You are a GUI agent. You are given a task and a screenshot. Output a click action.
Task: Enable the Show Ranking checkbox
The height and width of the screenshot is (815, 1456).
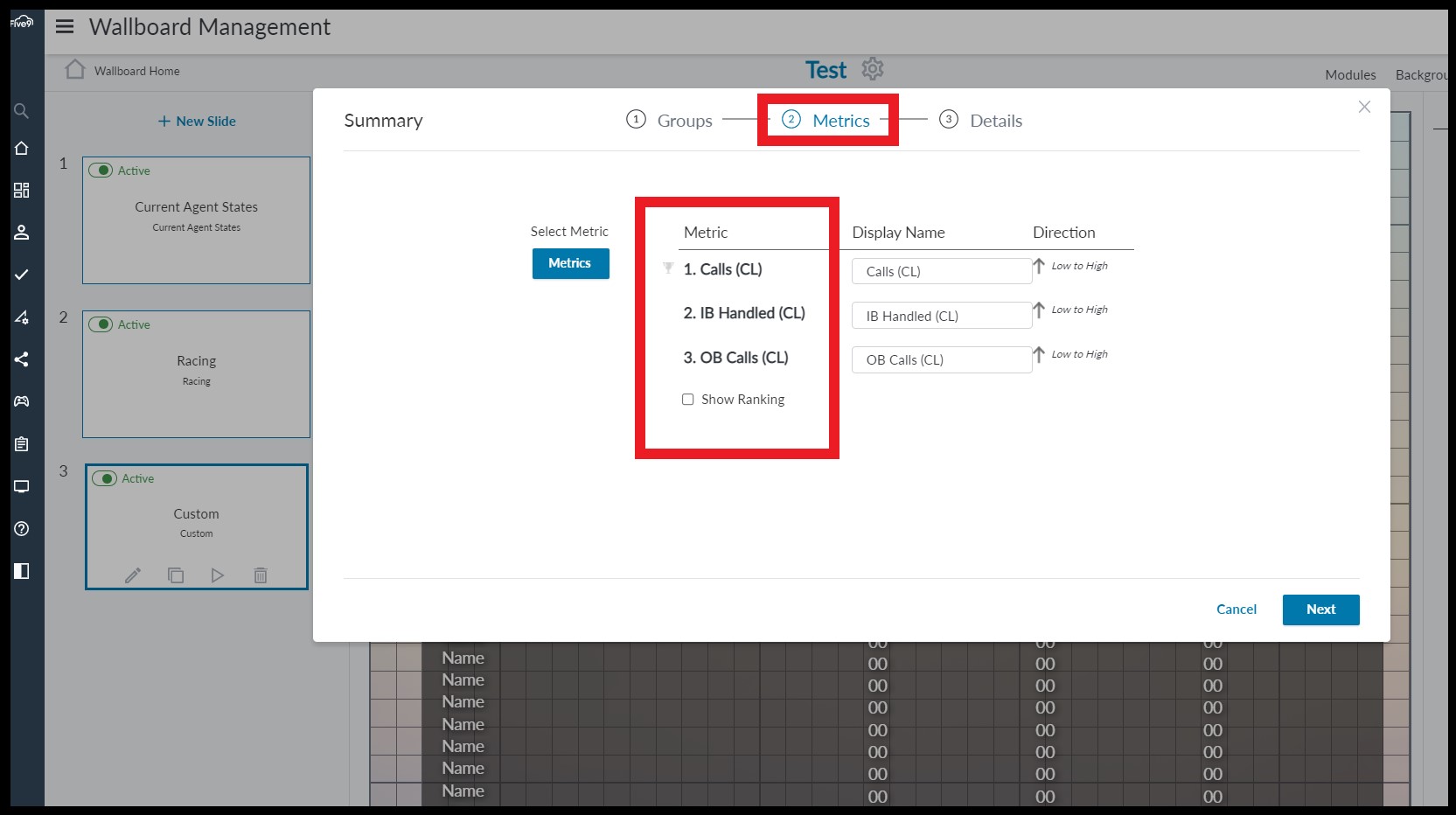coord(688,400)
